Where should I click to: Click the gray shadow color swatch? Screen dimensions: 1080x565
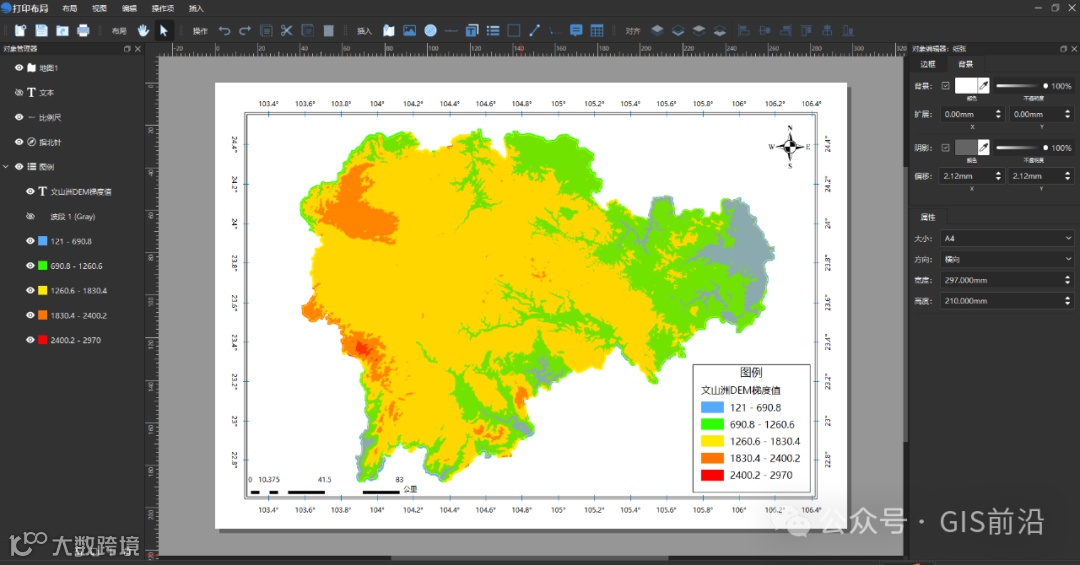966,147
